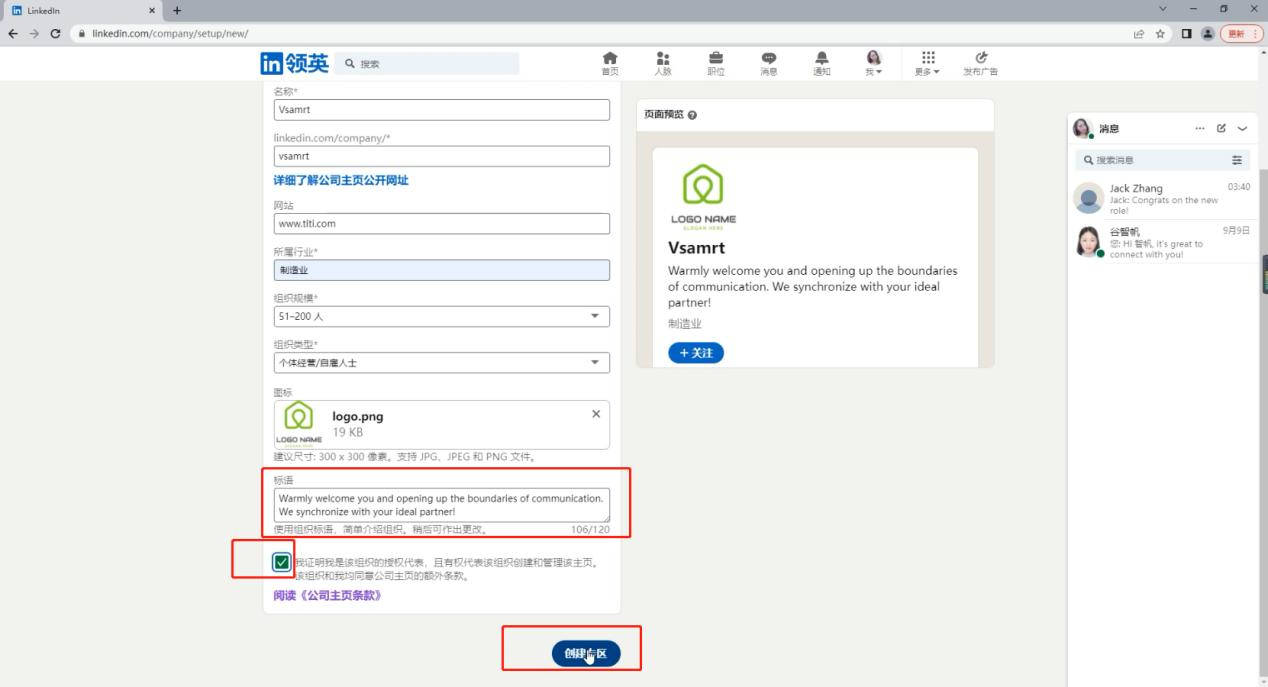Open the Home icon in LinkedIn navigation

coord(609,63)
